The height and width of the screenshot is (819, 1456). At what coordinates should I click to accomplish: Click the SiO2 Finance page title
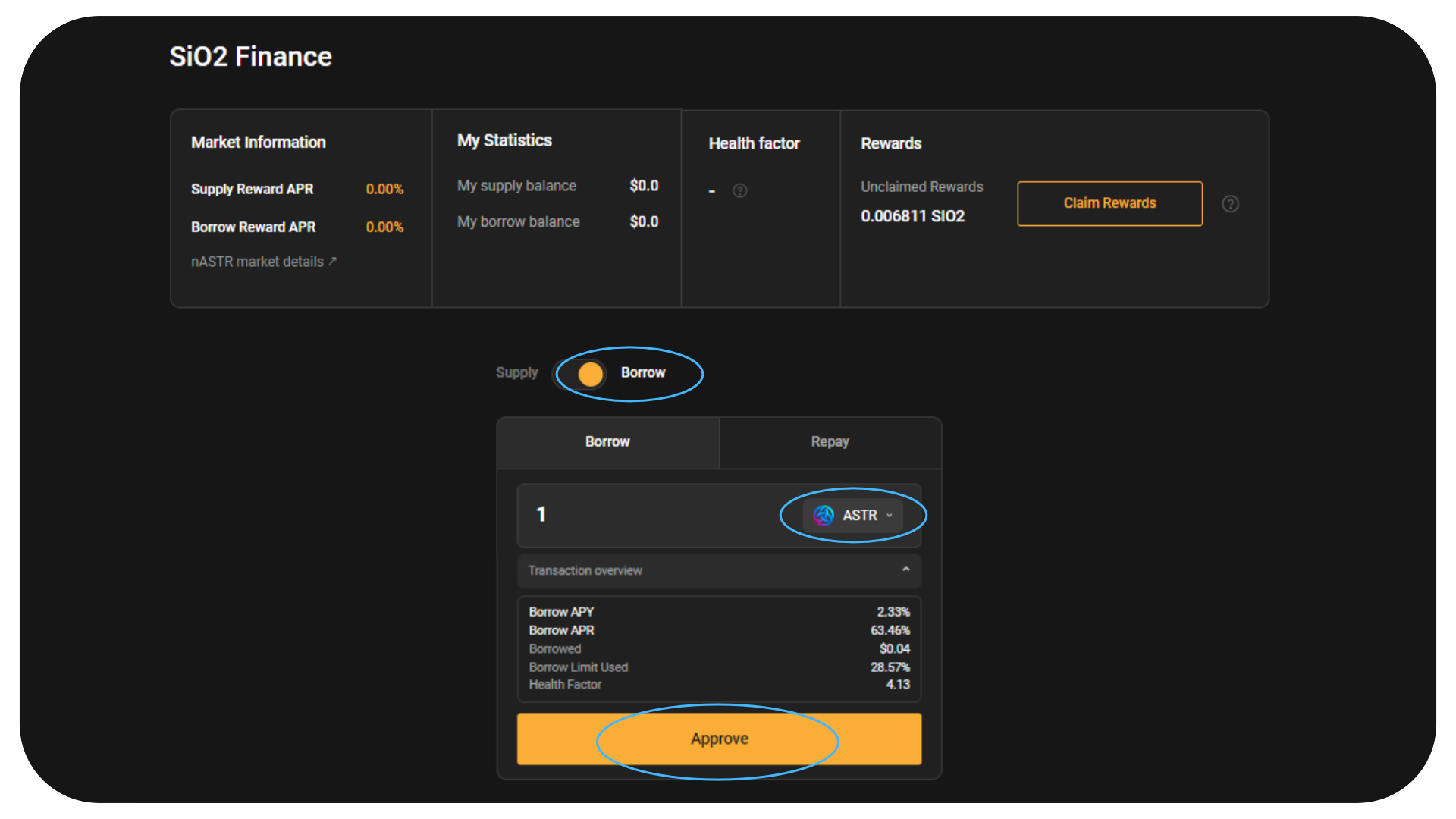[250, 57]
